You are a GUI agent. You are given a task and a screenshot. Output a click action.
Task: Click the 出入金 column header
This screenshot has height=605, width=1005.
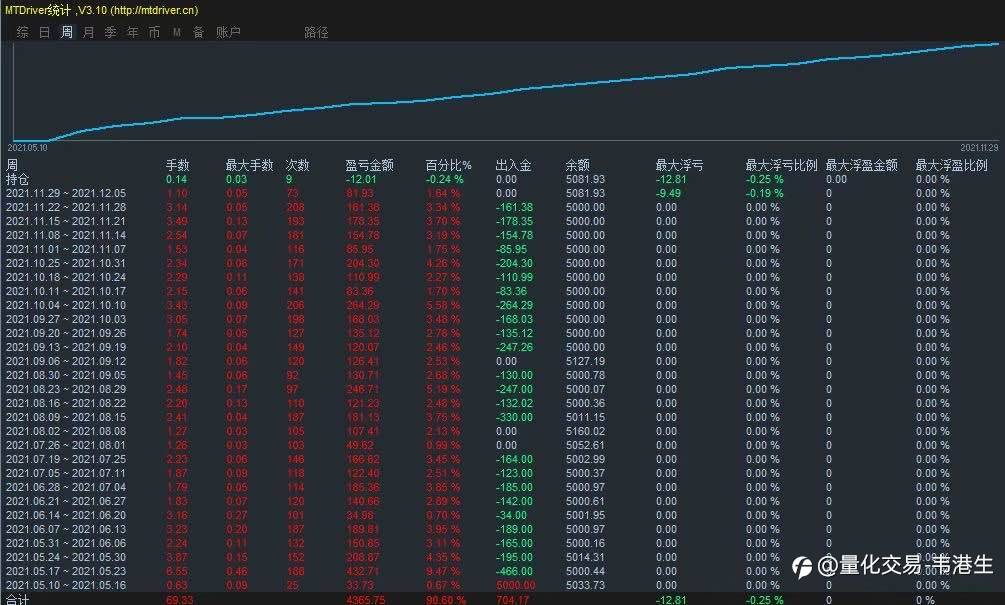(x=513, y=165)
